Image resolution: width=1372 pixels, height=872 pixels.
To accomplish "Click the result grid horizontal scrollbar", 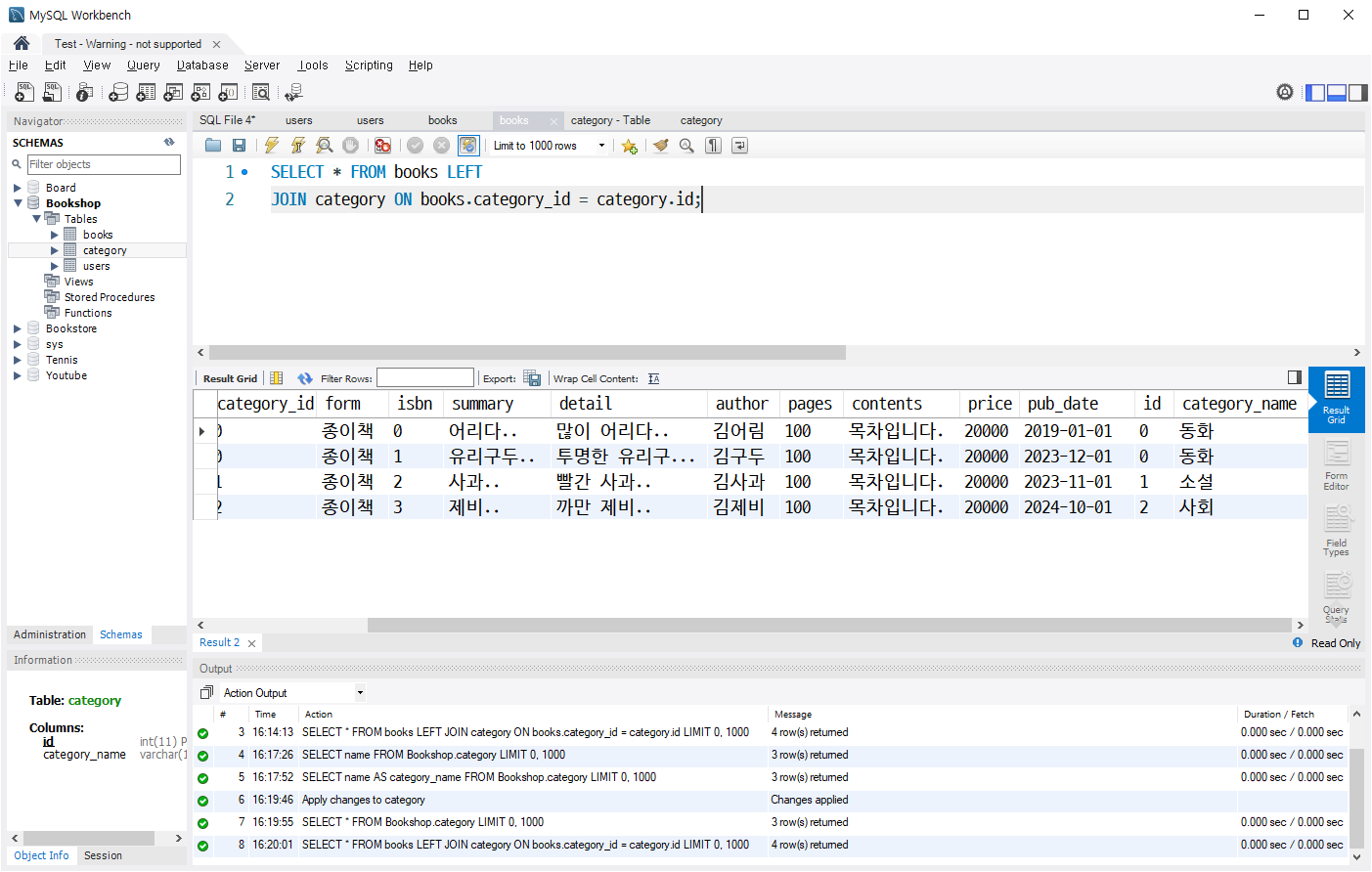I will 829,625.
